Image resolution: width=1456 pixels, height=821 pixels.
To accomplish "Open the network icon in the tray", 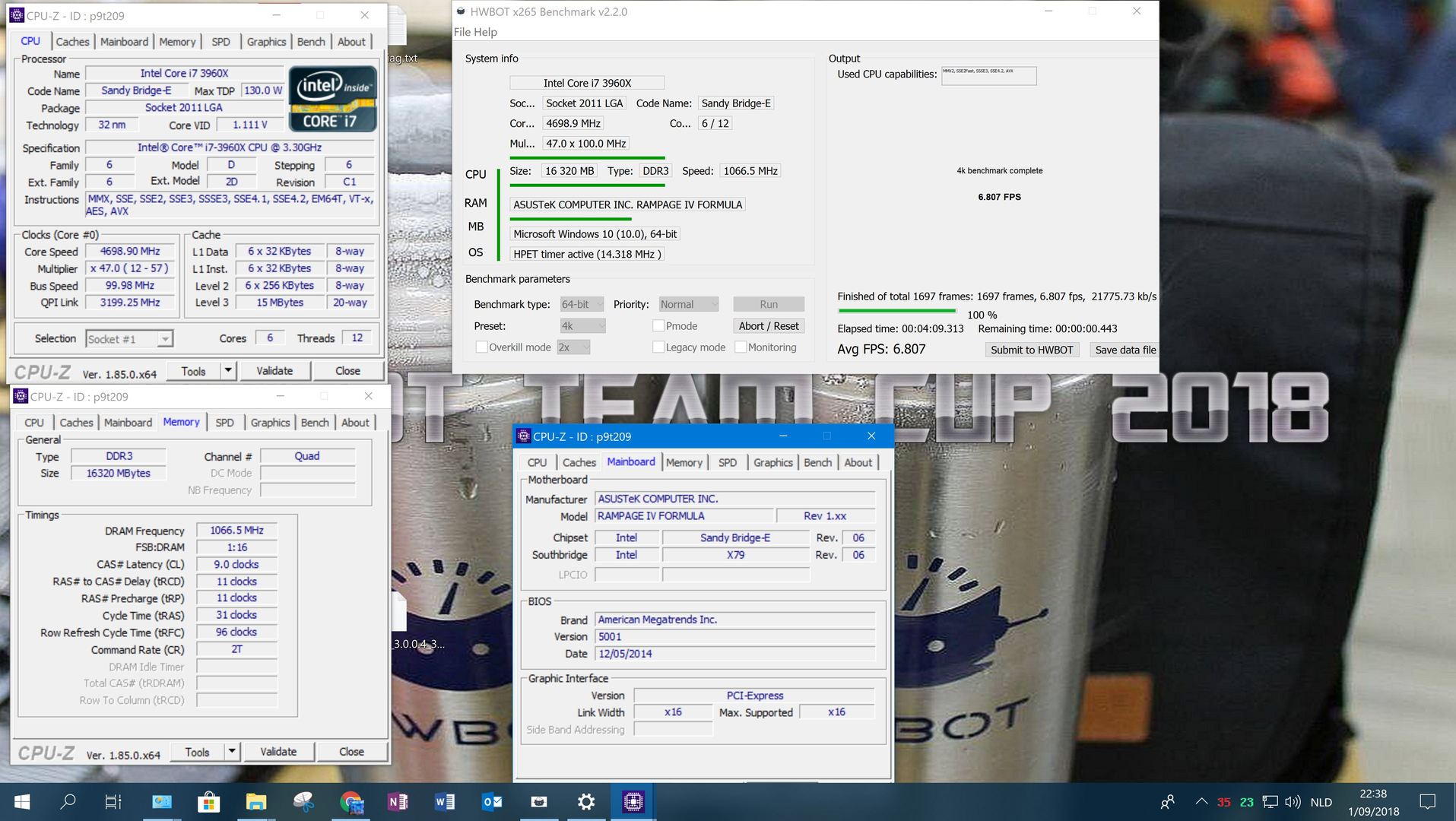I will (x=1270, y=802).
